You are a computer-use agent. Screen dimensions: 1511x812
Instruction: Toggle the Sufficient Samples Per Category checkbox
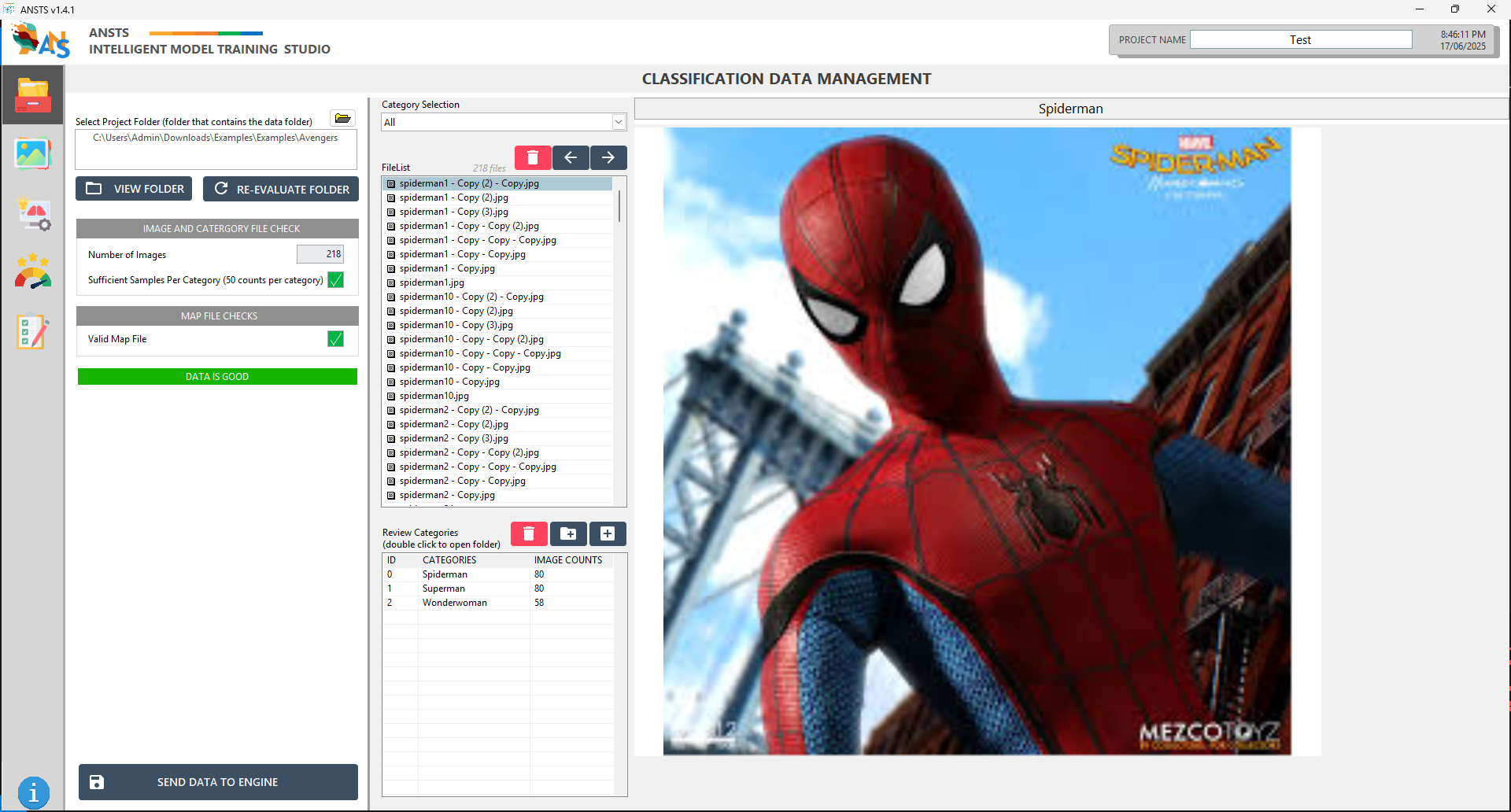click(335, 280)
